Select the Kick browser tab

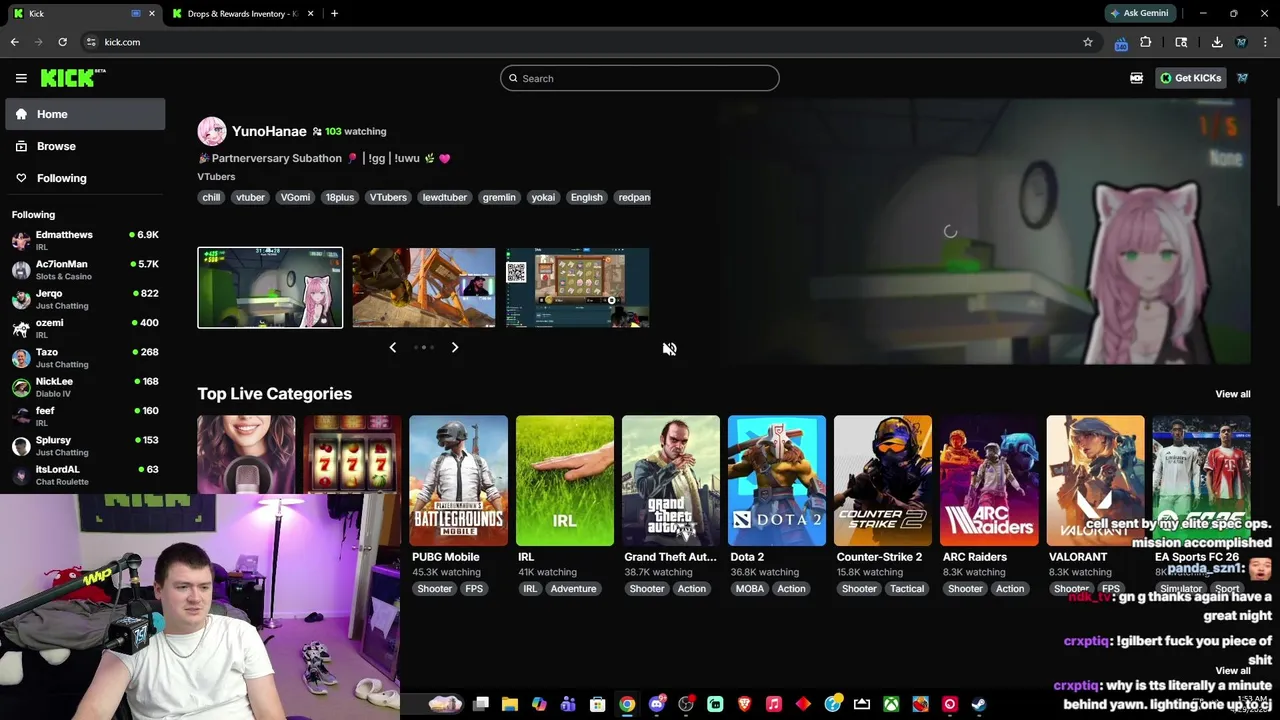coord(82,14)
